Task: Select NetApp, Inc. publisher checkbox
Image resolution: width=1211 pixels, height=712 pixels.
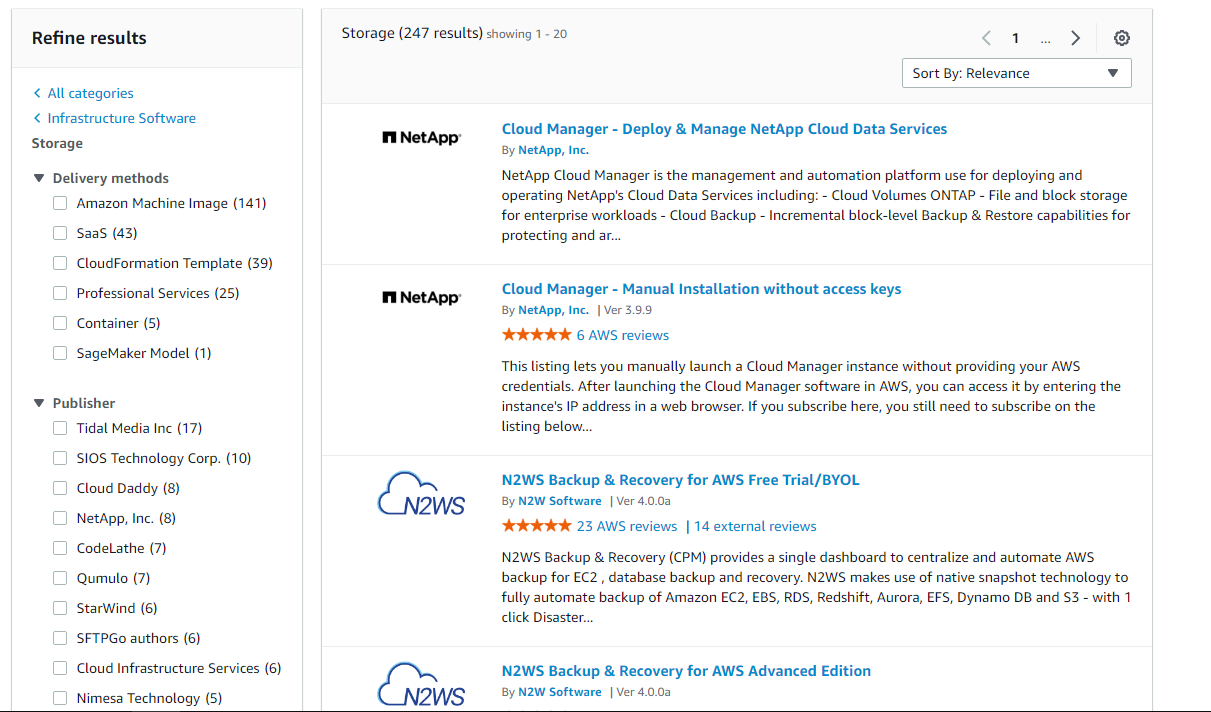Action: [60, 518]
